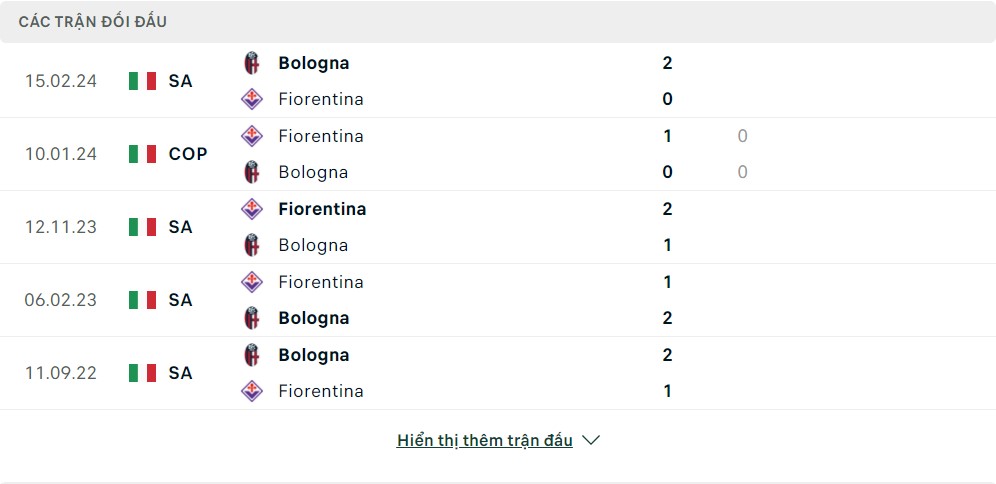Click Bologna crest in 15.02.24 match
Viewport: 996px width, 484px height.
tap(252, 63)
